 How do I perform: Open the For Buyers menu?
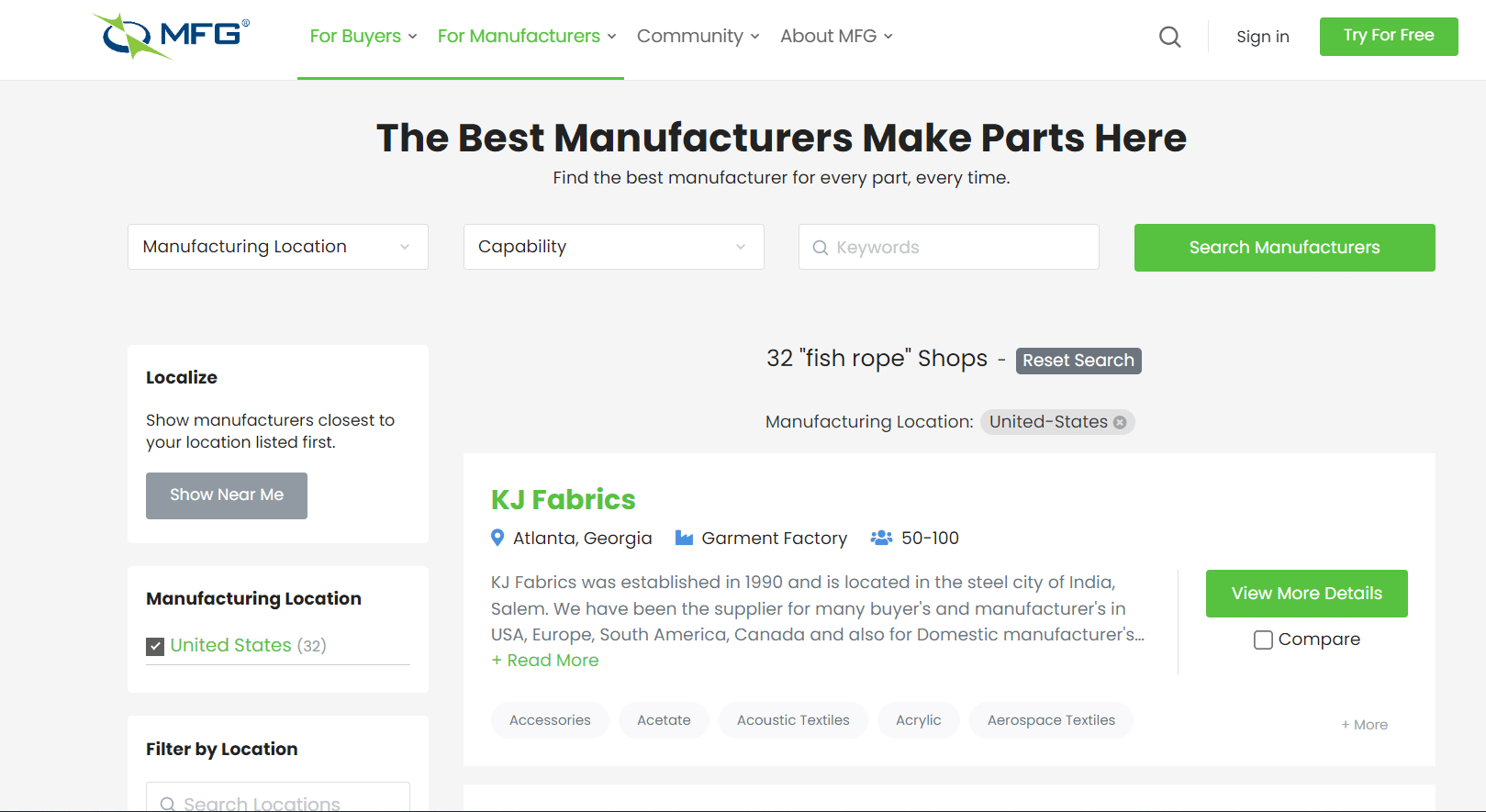[363, 36]
